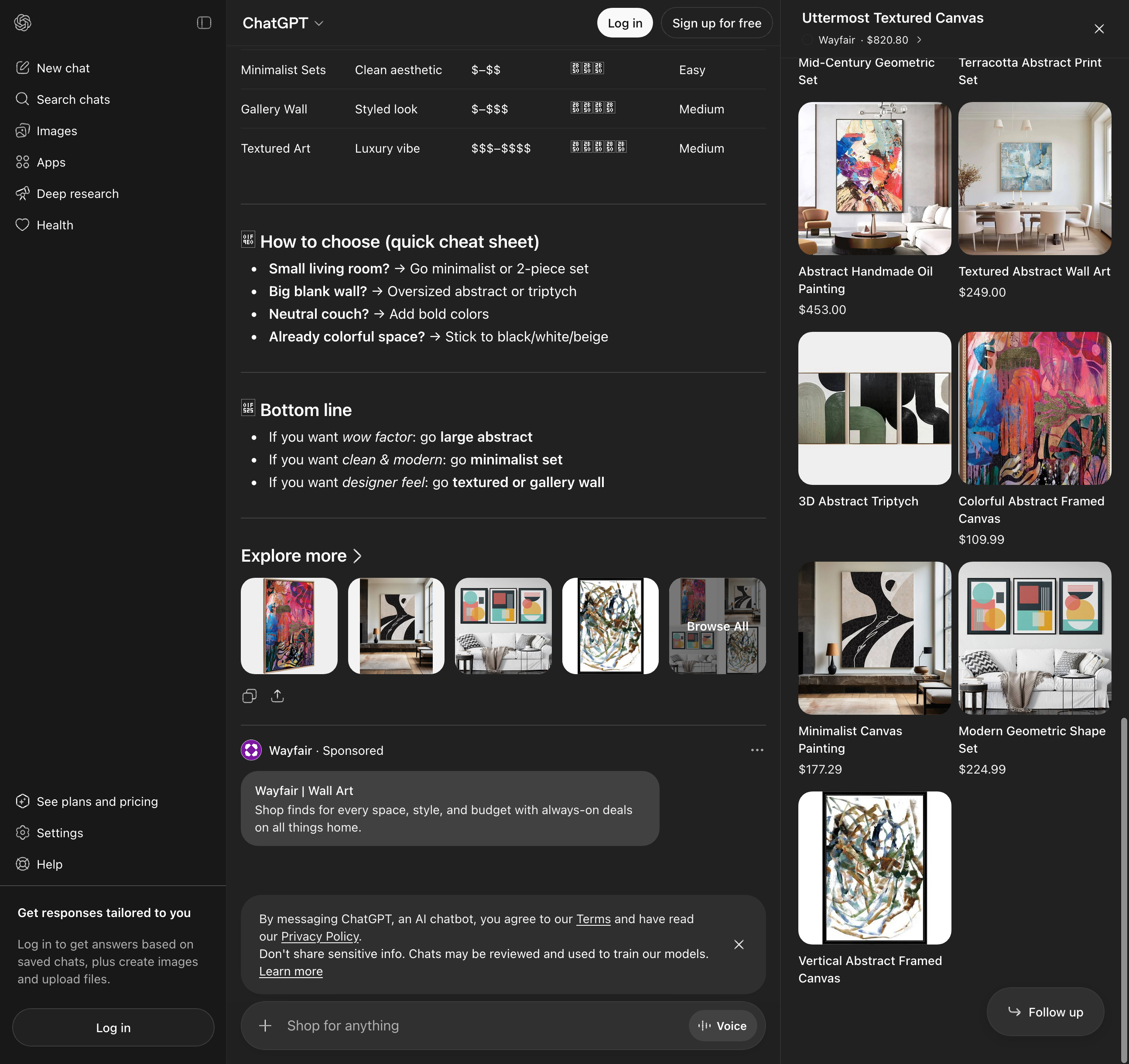Open the Images section in sidebar

(x=56, y=130)
